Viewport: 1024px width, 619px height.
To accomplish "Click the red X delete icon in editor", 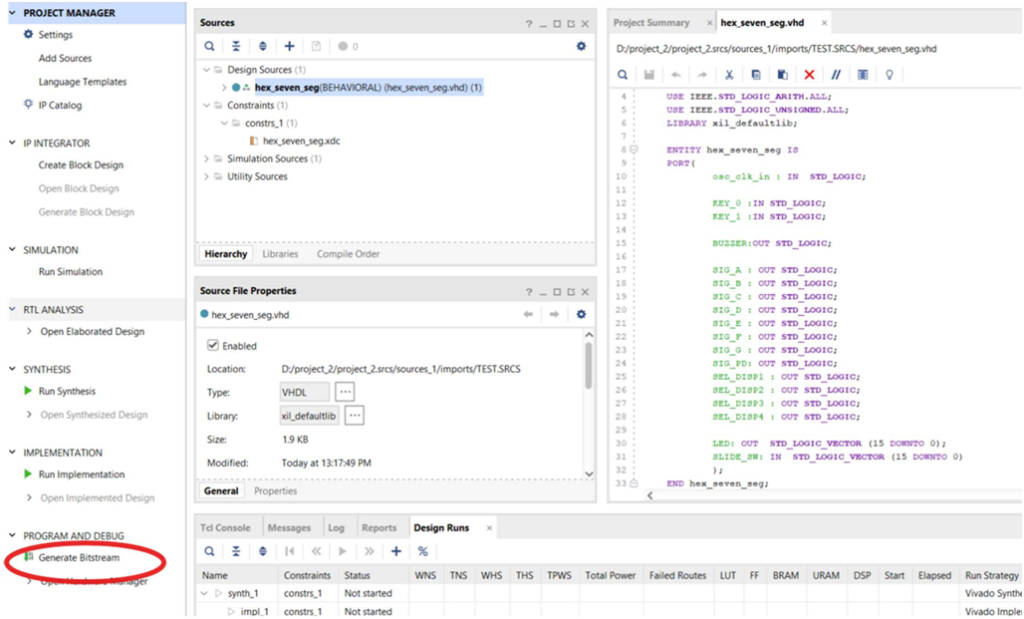I will 809,75.
